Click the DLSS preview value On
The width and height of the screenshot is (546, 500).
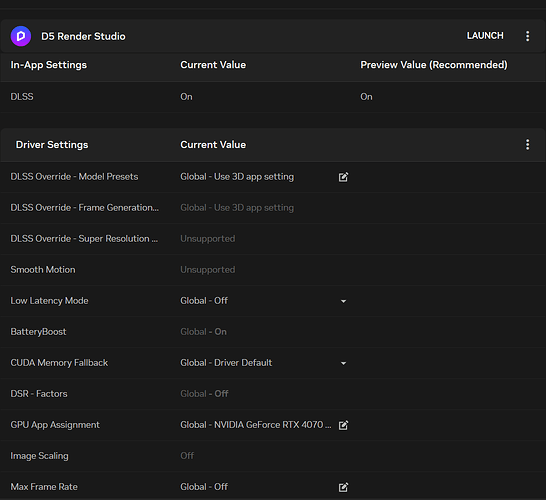tap(366, 96)
